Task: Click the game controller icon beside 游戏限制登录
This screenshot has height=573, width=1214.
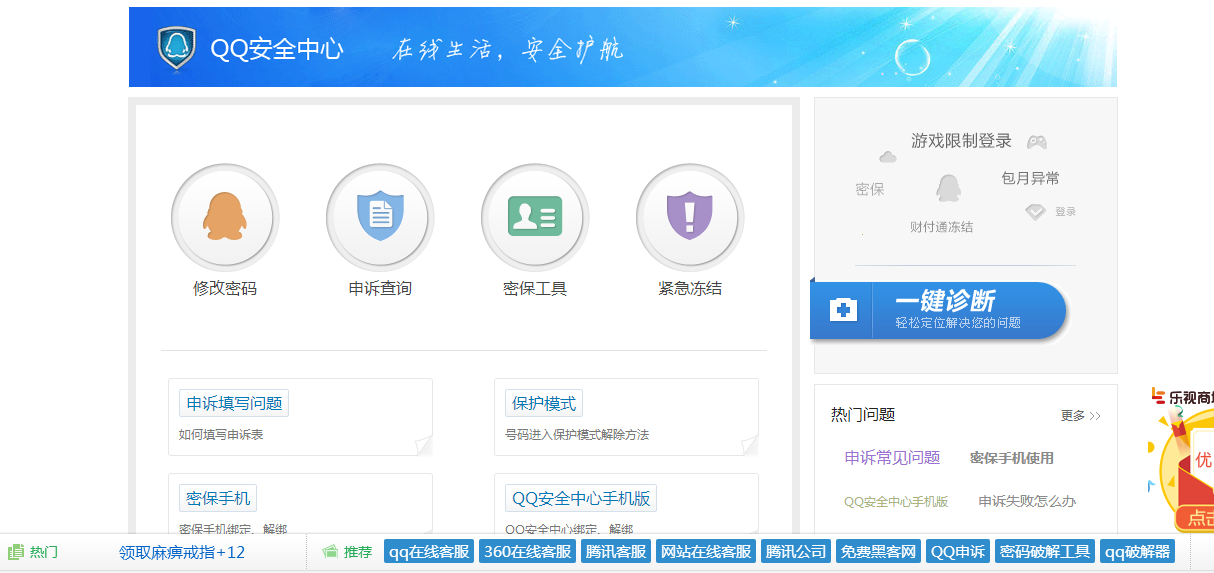Action: pos(1037,142)
